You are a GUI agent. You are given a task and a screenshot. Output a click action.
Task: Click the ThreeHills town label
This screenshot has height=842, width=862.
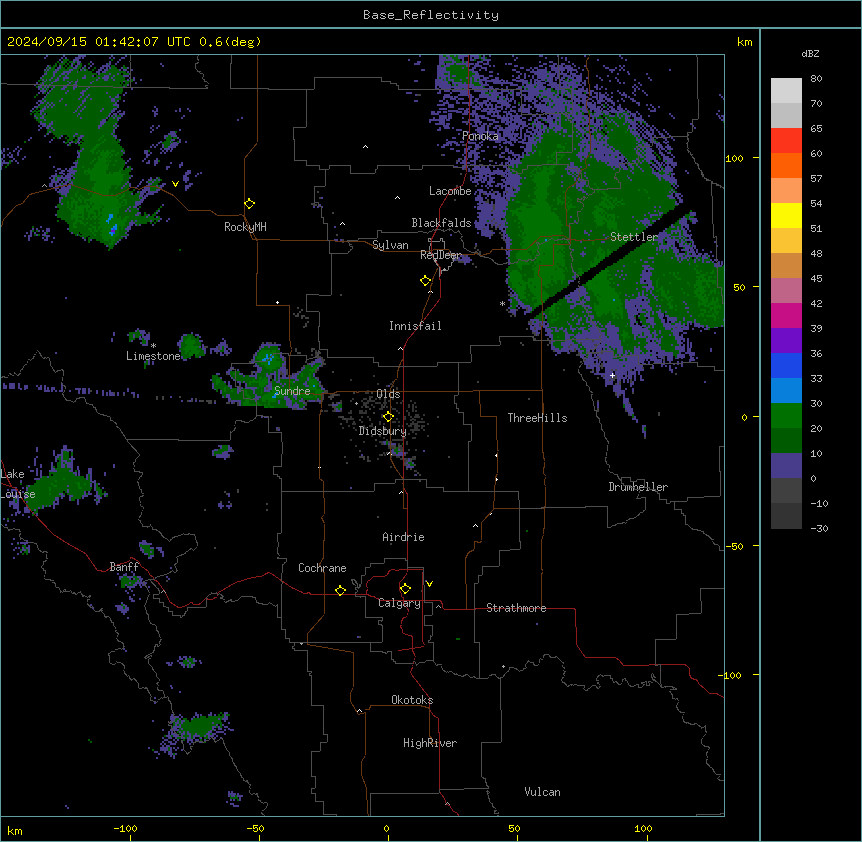(537, 418)
